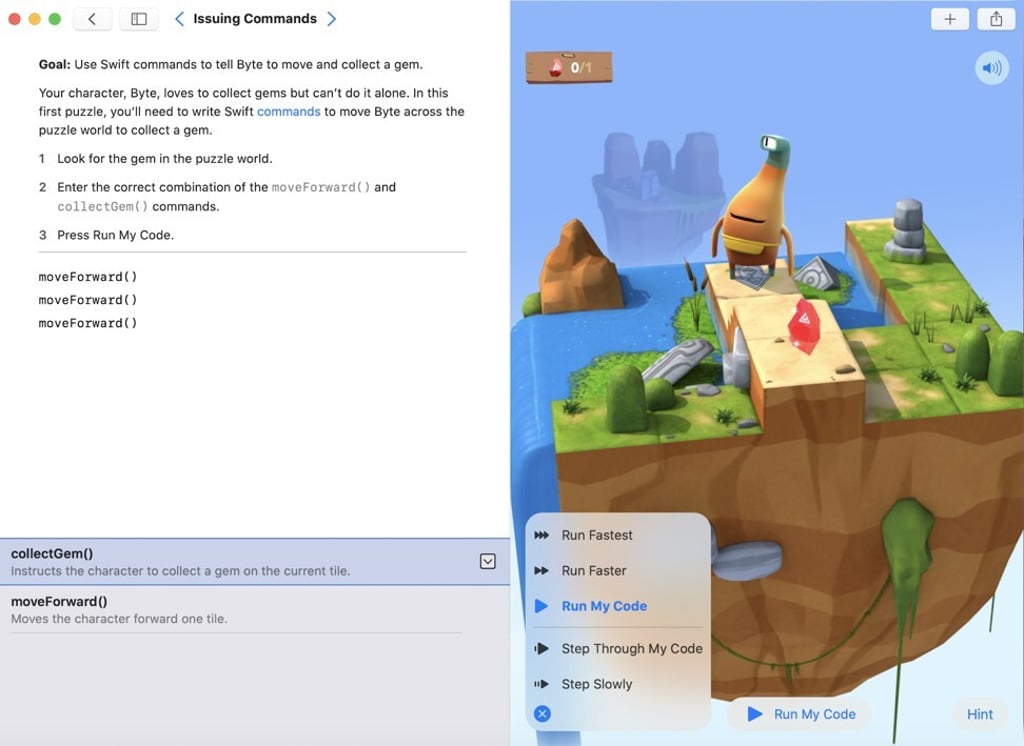
Task: Click the 'Press Run My Code.' step text
Action: (x=116, y=235)
